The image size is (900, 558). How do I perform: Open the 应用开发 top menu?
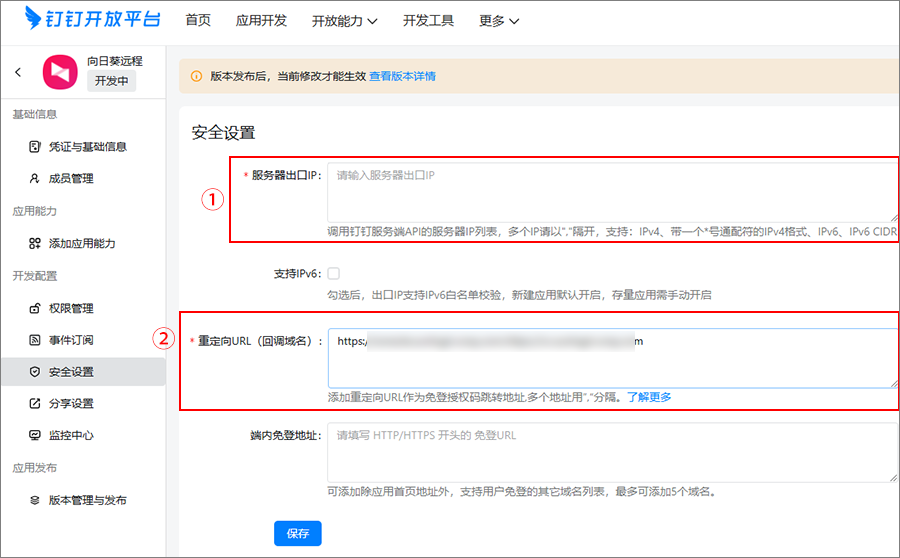click(261, 21)
